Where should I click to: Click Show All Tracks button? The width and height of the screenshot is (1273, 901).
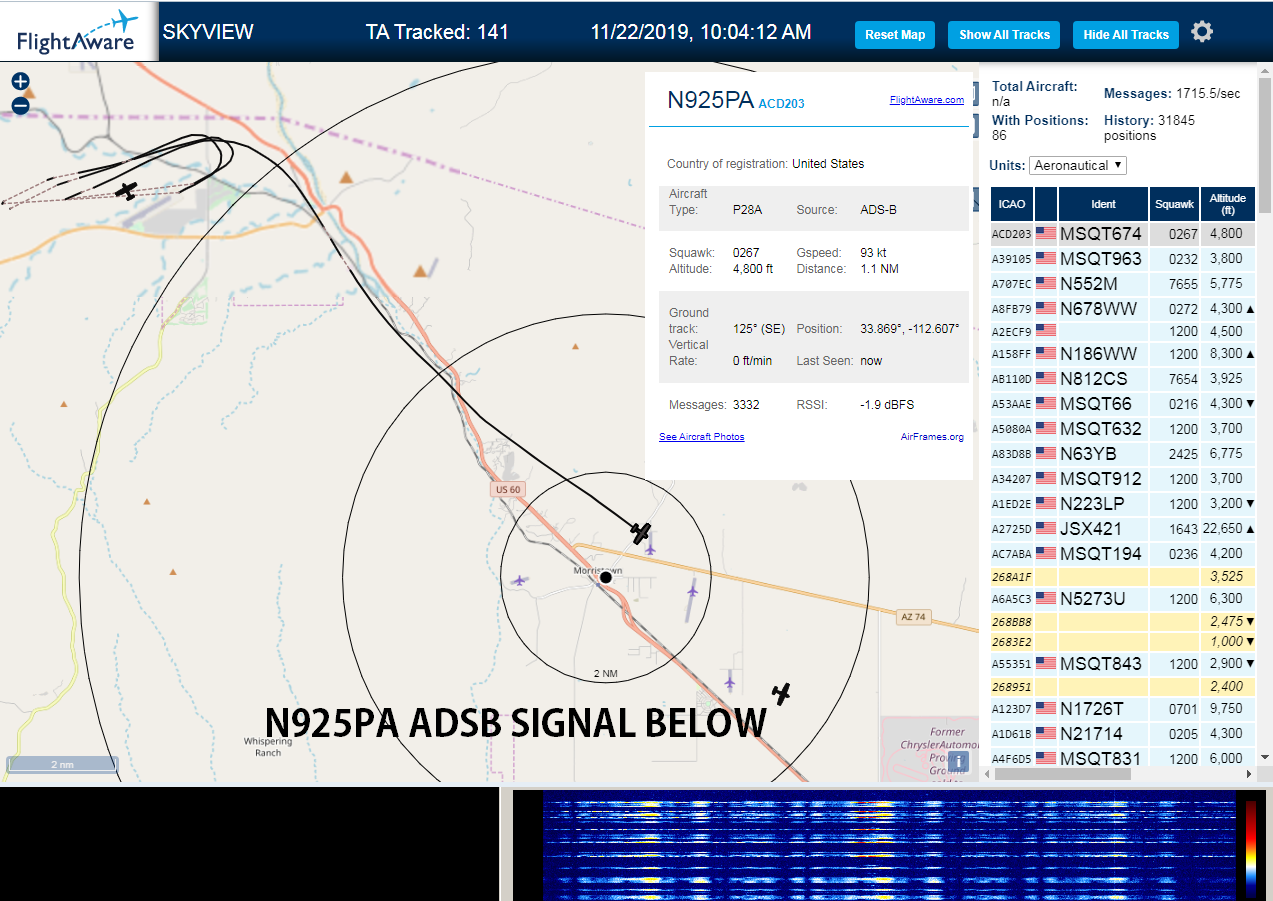(1004, 35)
